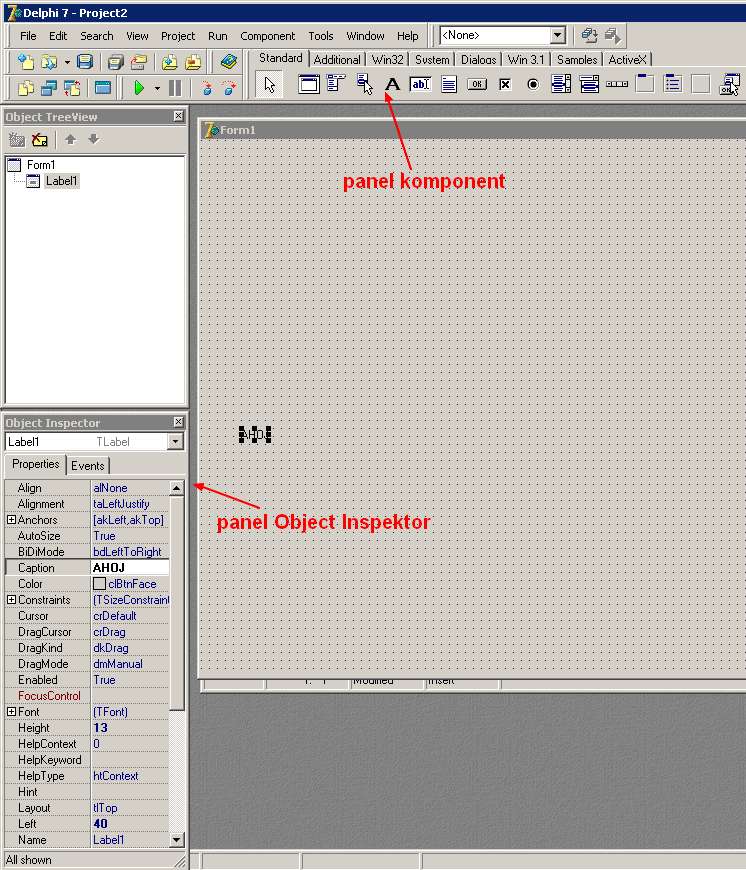The height and width of the screenshot is (870, 746).
Task: Switch to the Win32 palette tab
Action: [x=387, y=59]
